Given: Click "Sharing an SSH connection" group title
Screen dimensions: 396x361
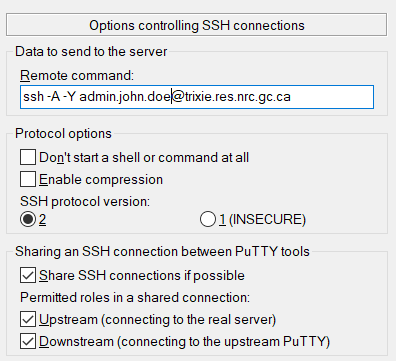Looking at the screenshot, I should (162, 251).
